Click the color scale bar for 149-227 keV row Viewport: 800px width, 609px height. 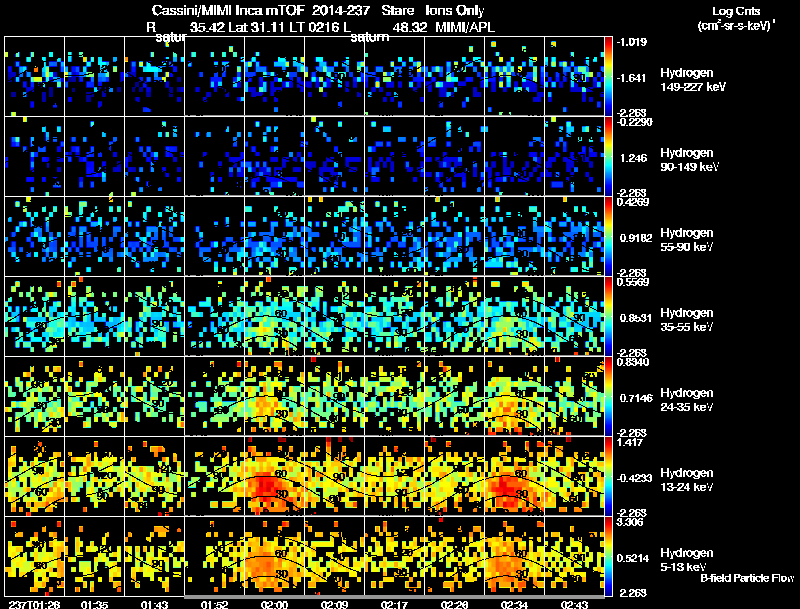[608, 77]
